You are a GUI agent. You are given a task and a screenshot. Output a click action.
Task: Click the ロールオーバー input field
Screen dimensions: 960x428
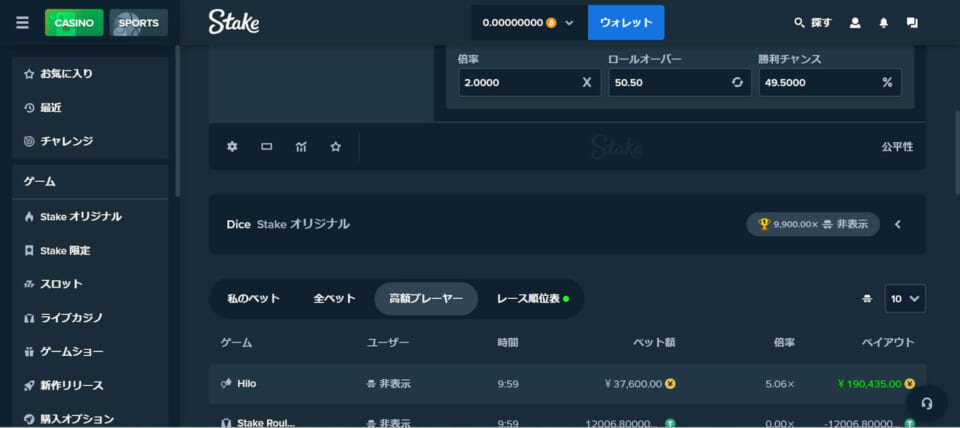click(x=680, y=82)
